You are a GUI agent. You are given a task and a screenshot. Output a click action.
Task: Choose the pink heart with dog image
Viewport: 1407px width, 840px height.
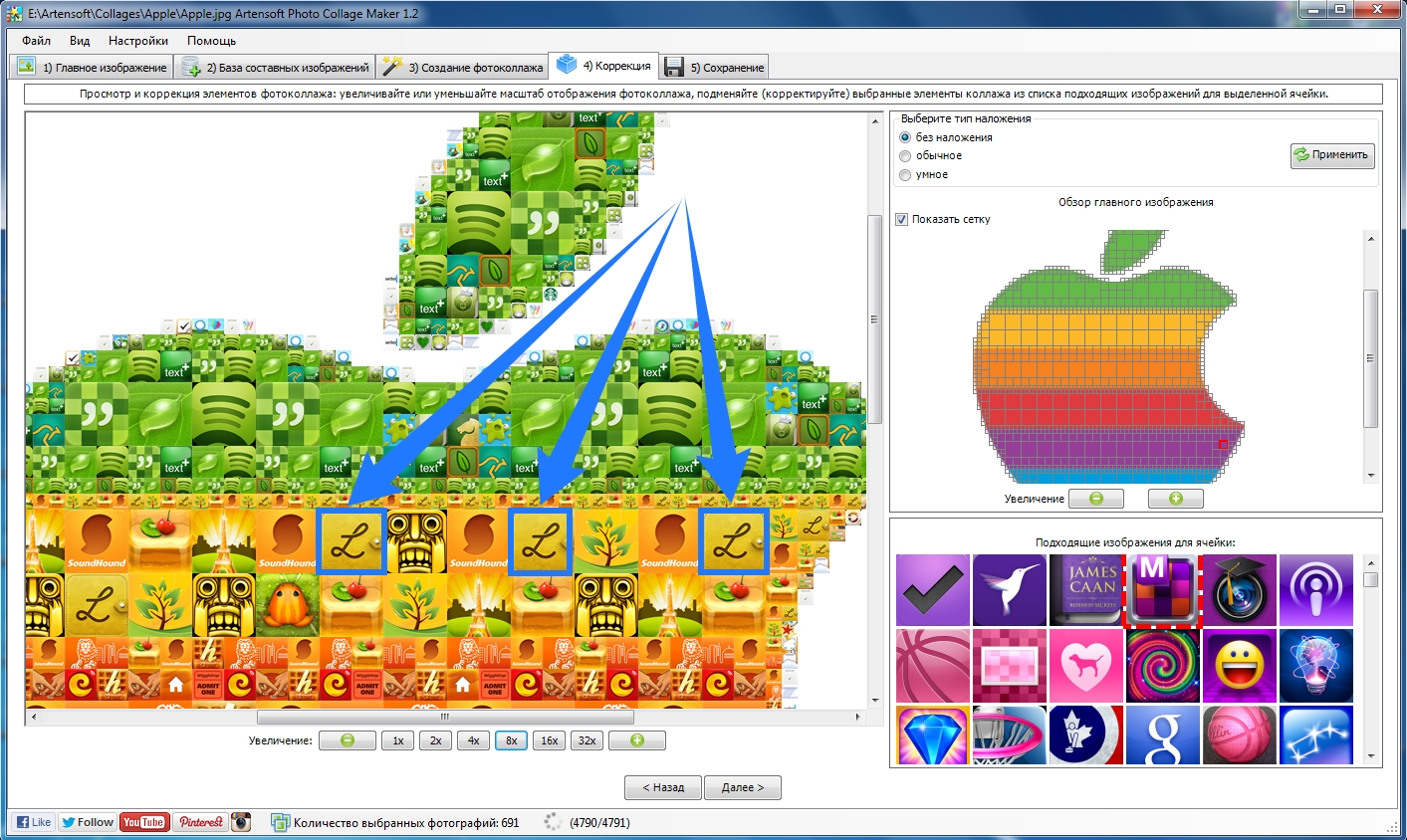pyautogui.click(x=1086, y=666)
